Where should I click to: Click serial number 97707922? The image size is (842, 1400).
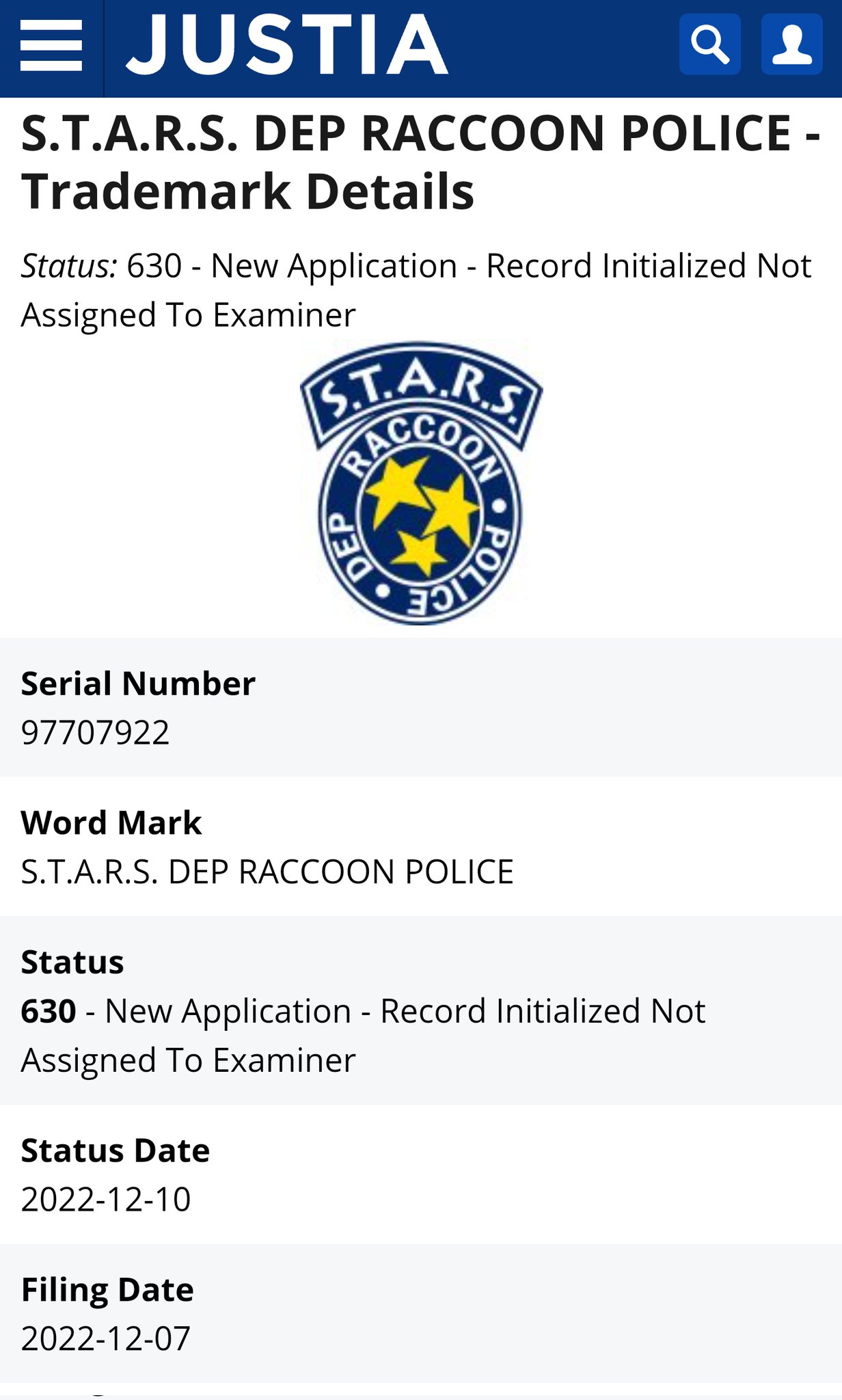point(95,733)
